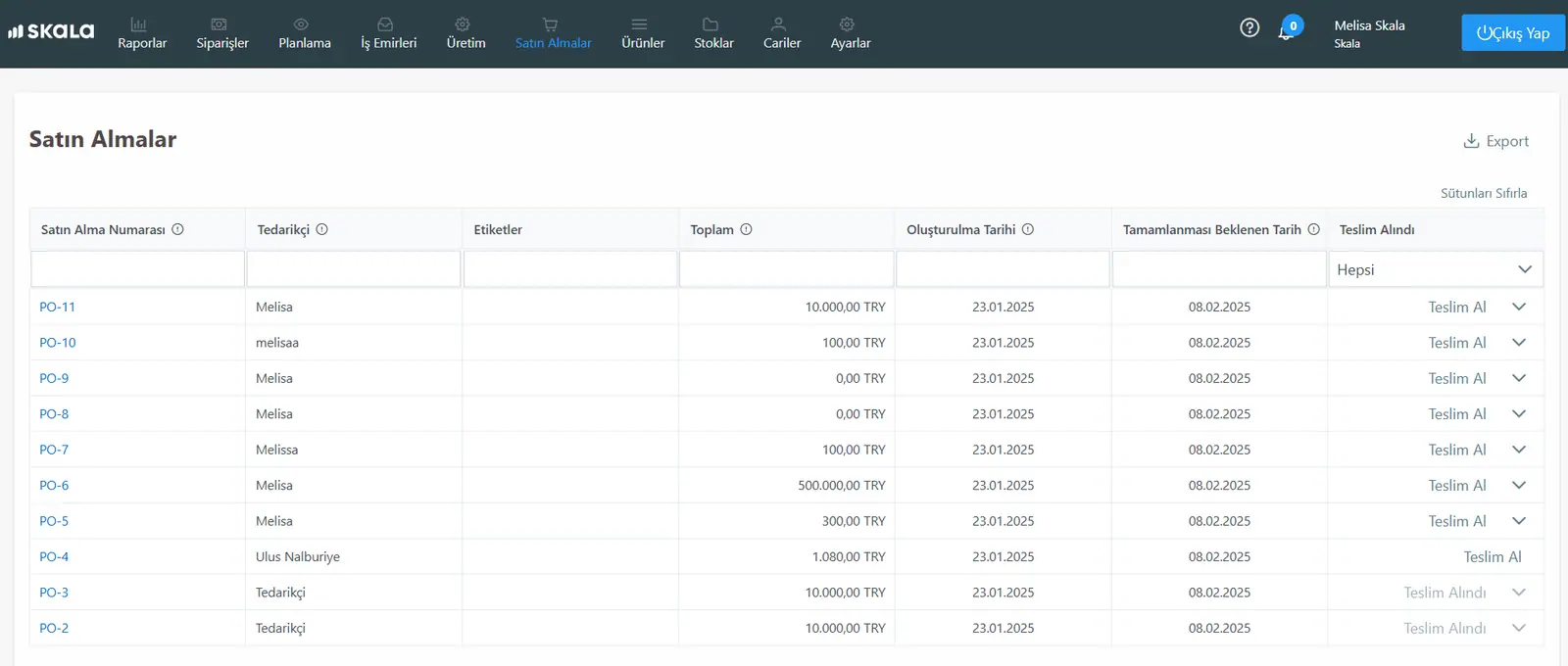The width and height of the screenshot is (1568, 666).
Task: Show info for Tamamlanması Beklenen Tarih
Action: [1314, 229]
